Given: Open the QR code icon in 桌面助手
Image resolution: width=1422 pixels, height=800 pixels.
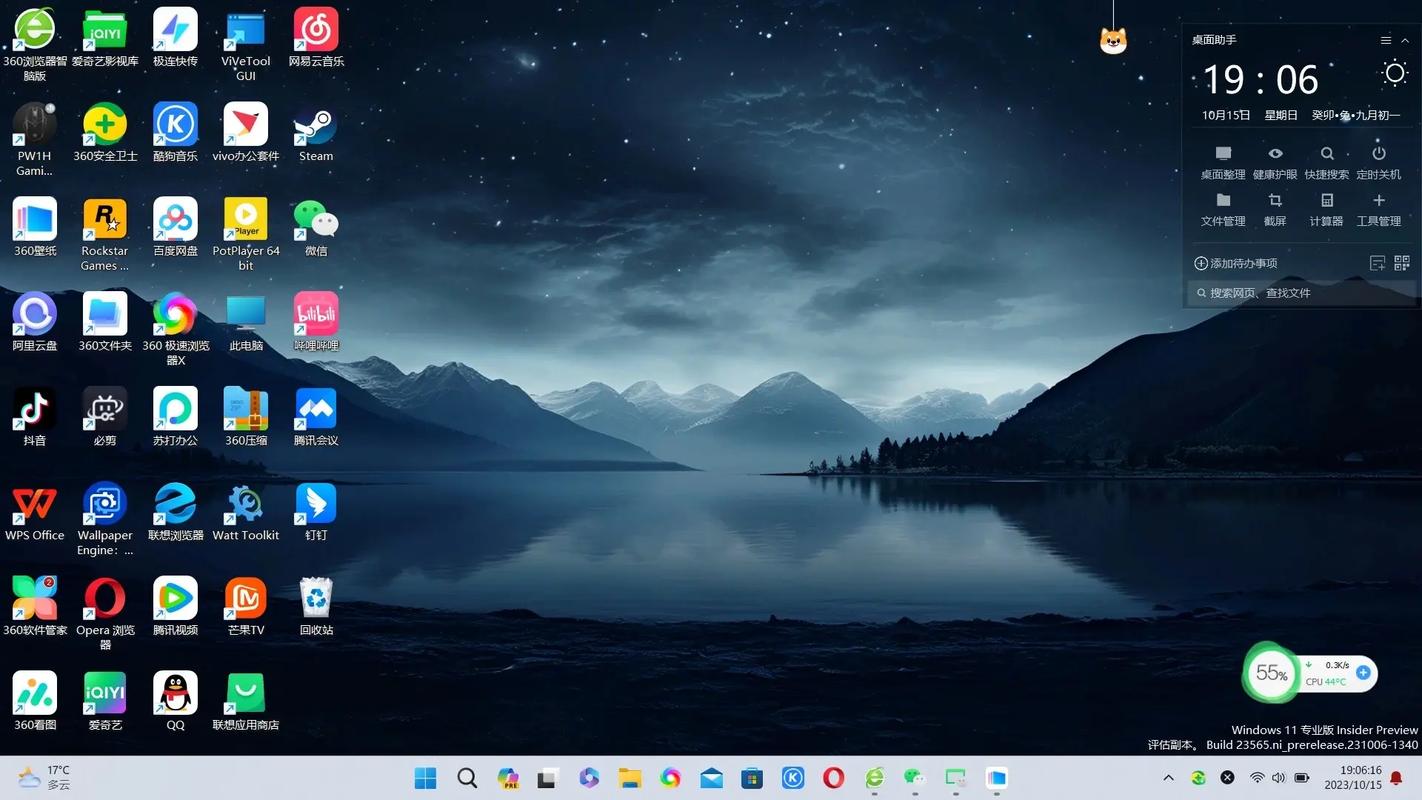Looking at the screenshot, I should (x=1402, y=263).
